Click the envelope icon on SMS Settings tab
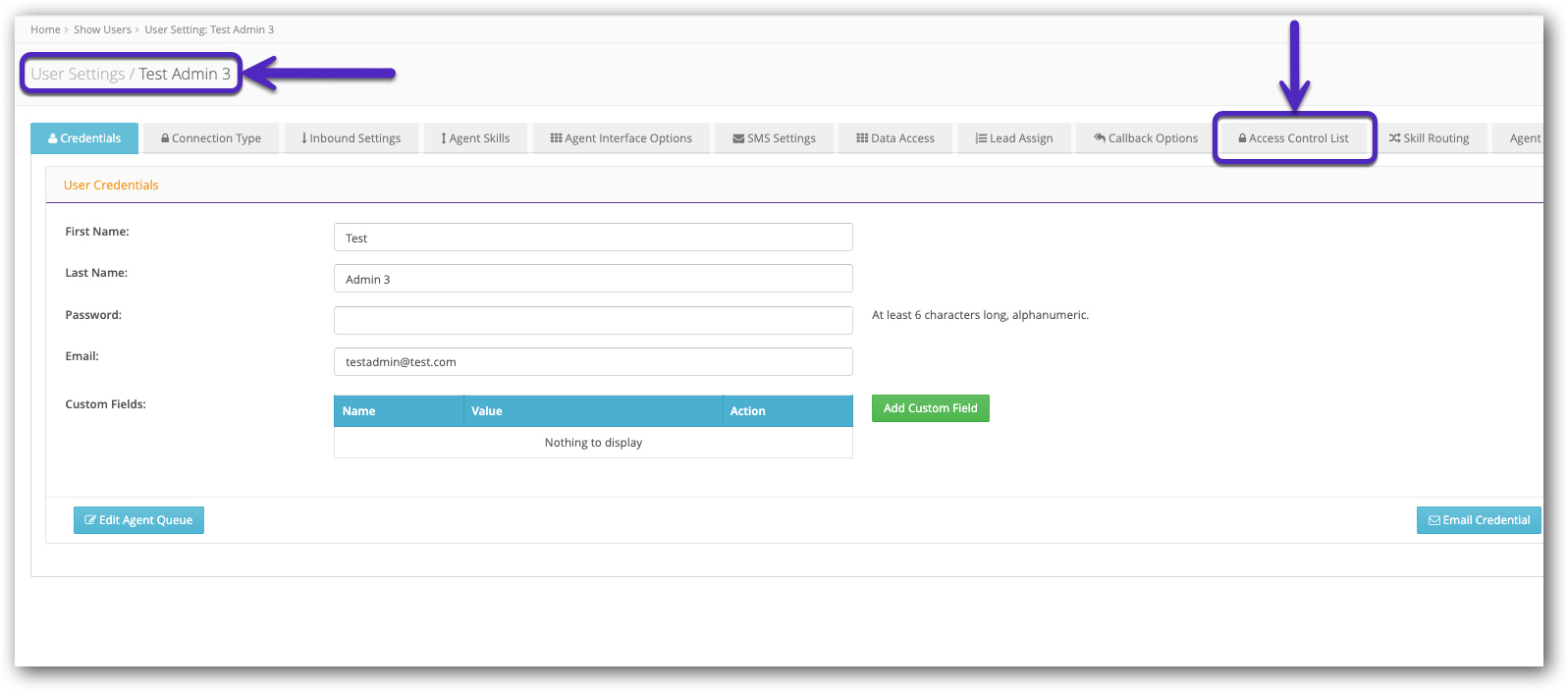Viewport: 1568px width, 691px height. 738,138
